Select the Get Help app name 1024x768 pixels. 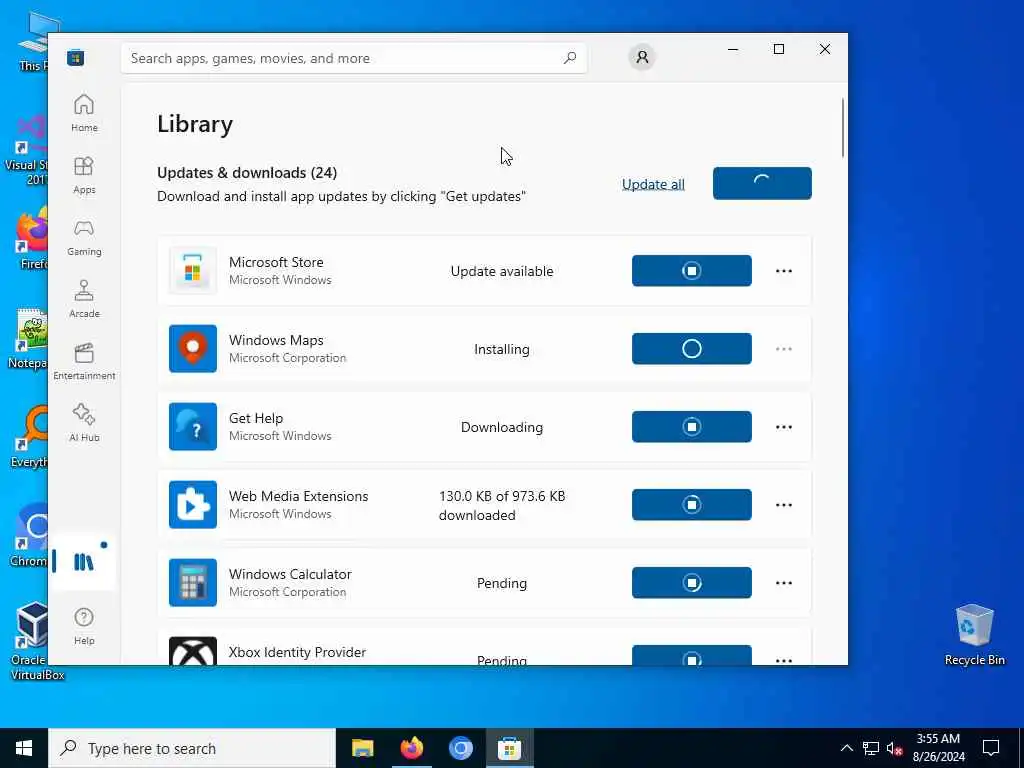click(256, 418)
